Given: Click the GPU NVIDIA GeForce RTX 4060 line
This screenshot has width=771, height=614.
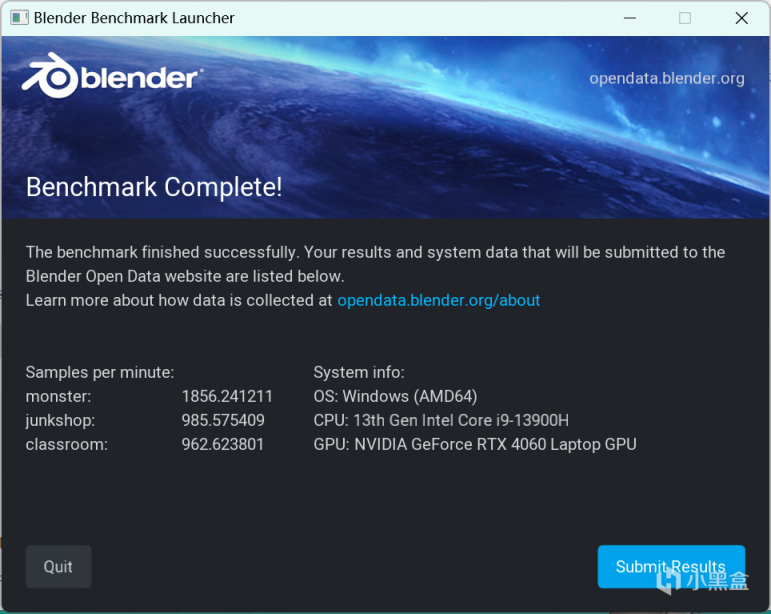Looking at the screenshot, I should pos(475,444).
